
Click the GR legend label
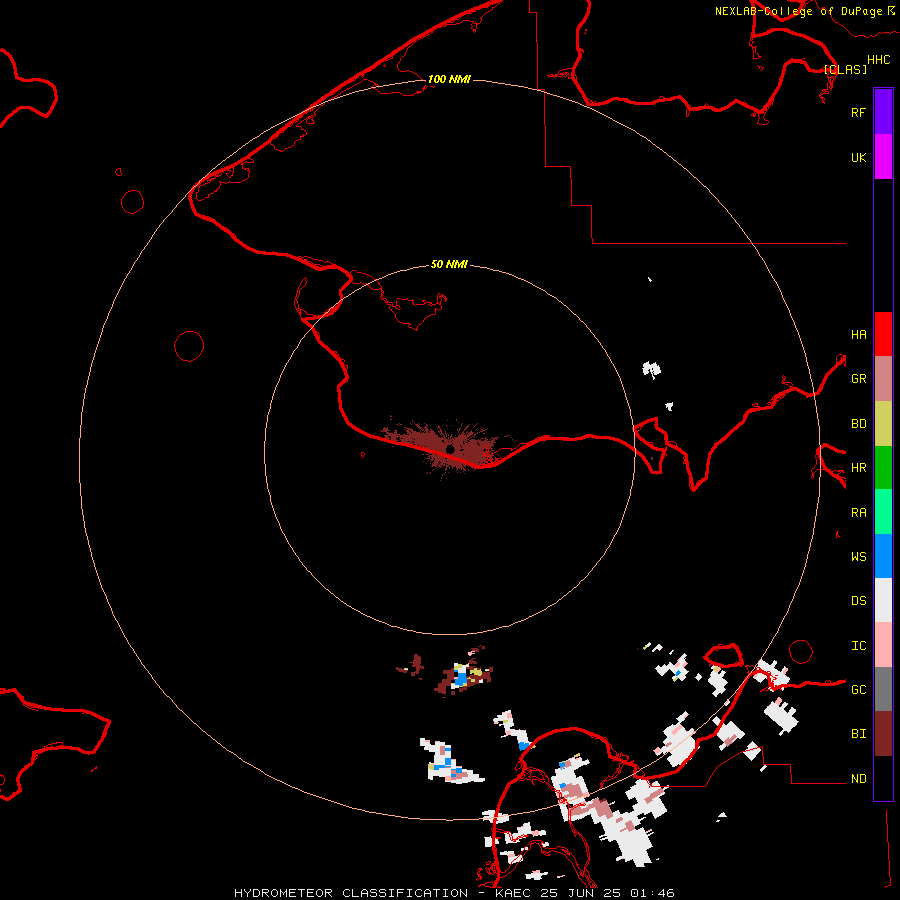[858, 379]
